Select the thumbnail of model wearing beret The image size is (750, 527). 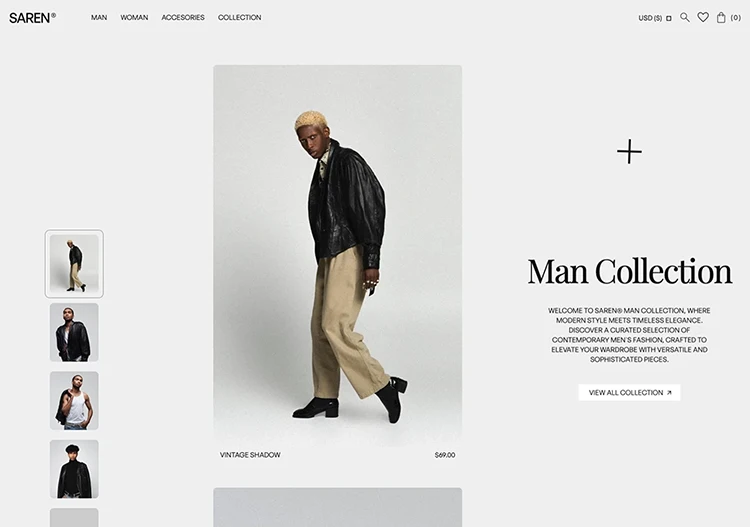(x=74, y=469)
